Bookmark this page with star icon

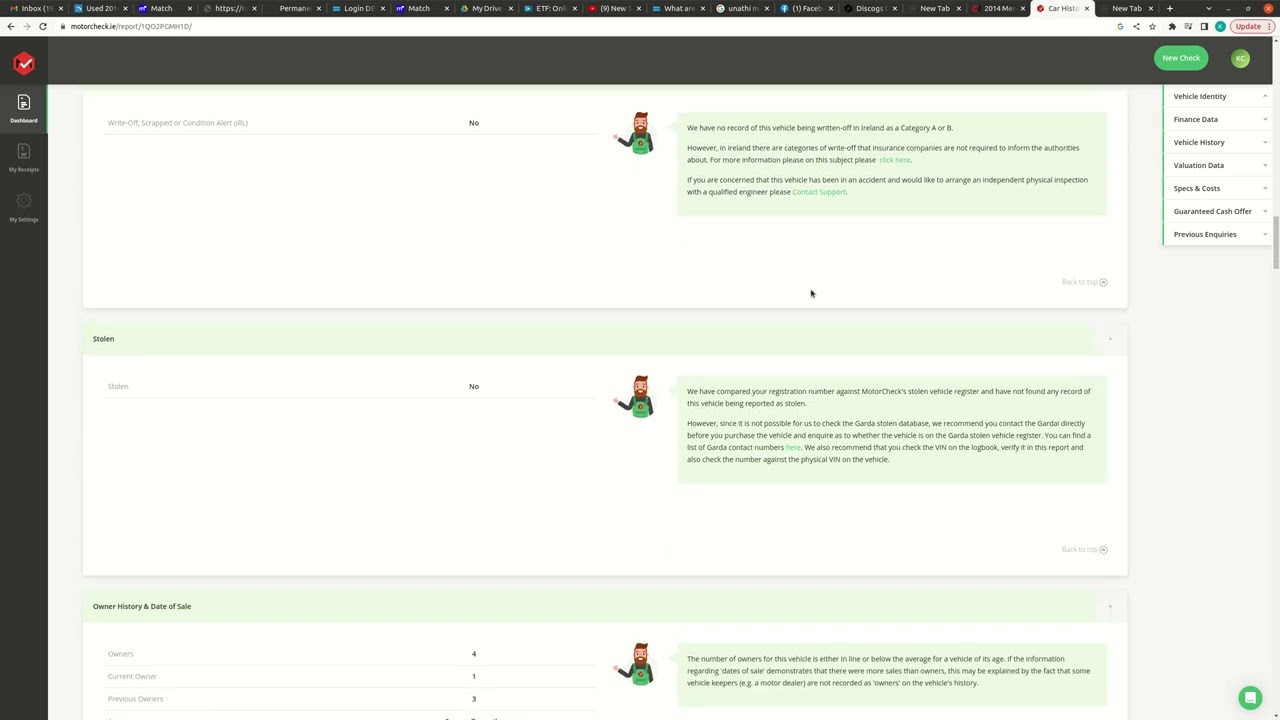1152,26
